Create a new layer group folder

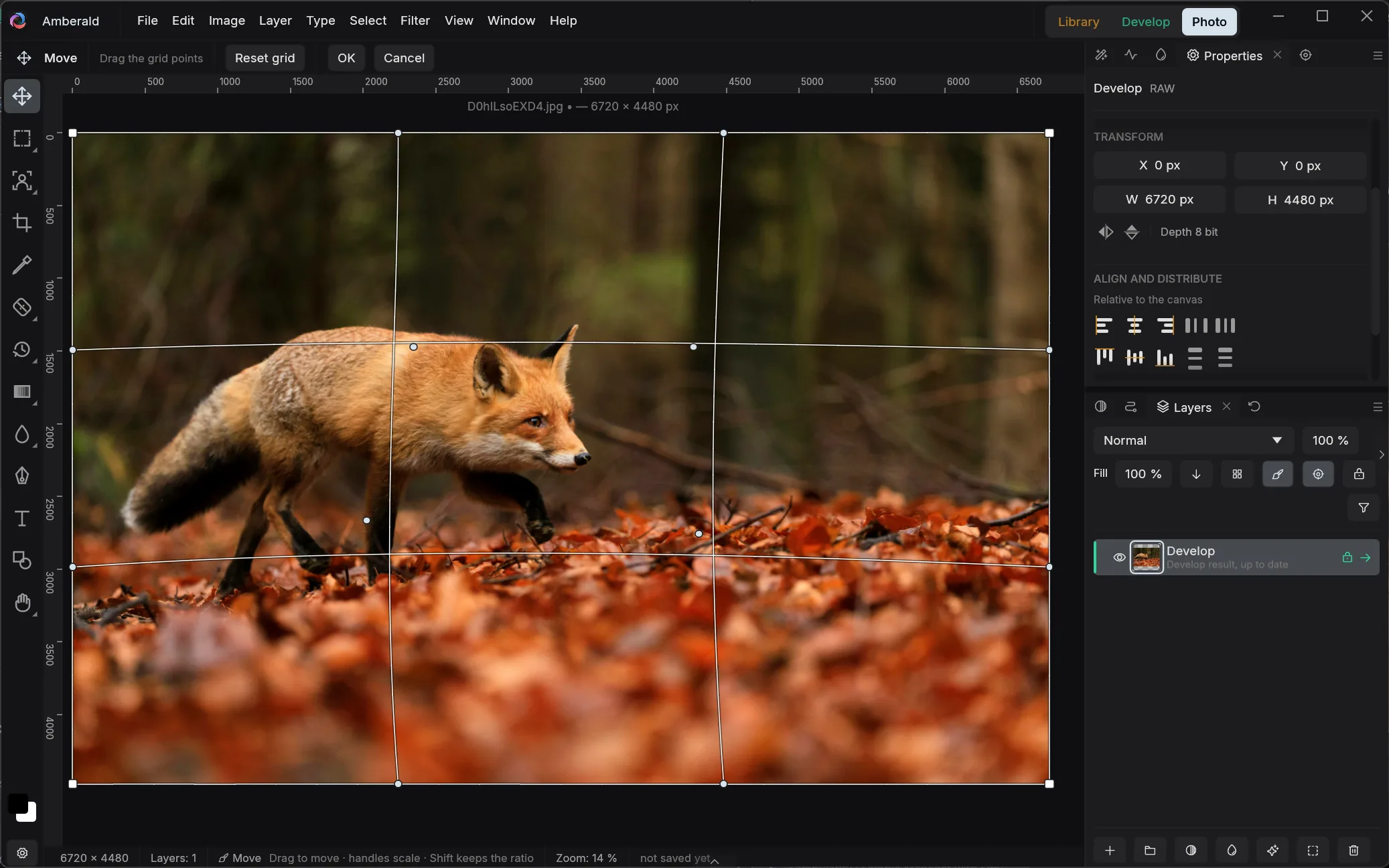coord(1150,850)
